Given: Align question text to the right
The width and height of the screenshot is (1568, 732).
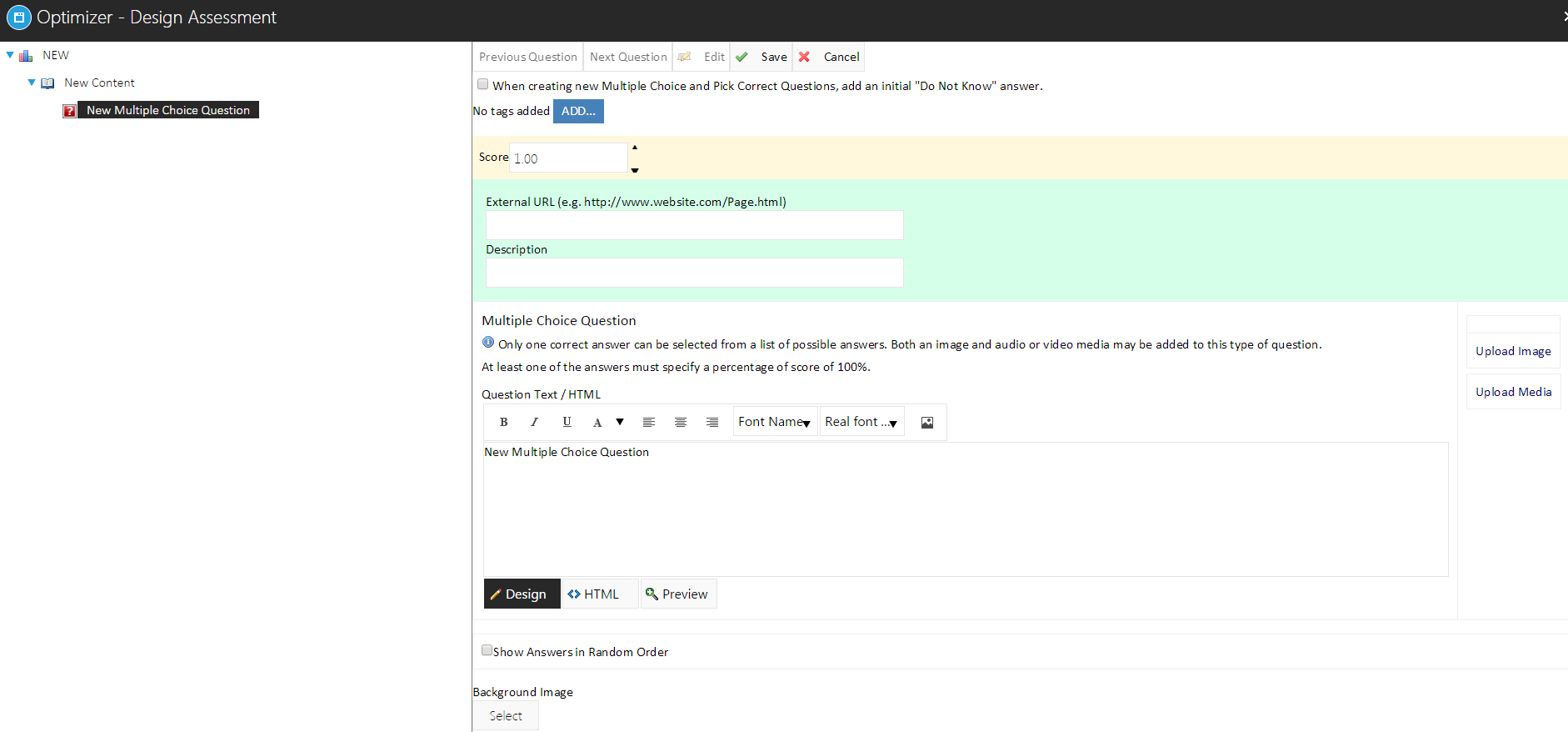Looking at the screenshot, I should [712, 422].
